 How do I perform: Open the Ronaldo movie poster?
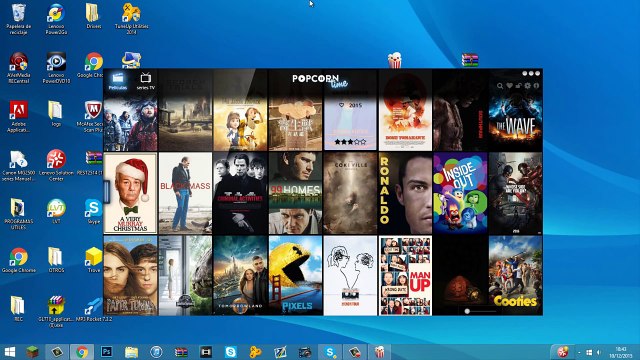point(405,193)
